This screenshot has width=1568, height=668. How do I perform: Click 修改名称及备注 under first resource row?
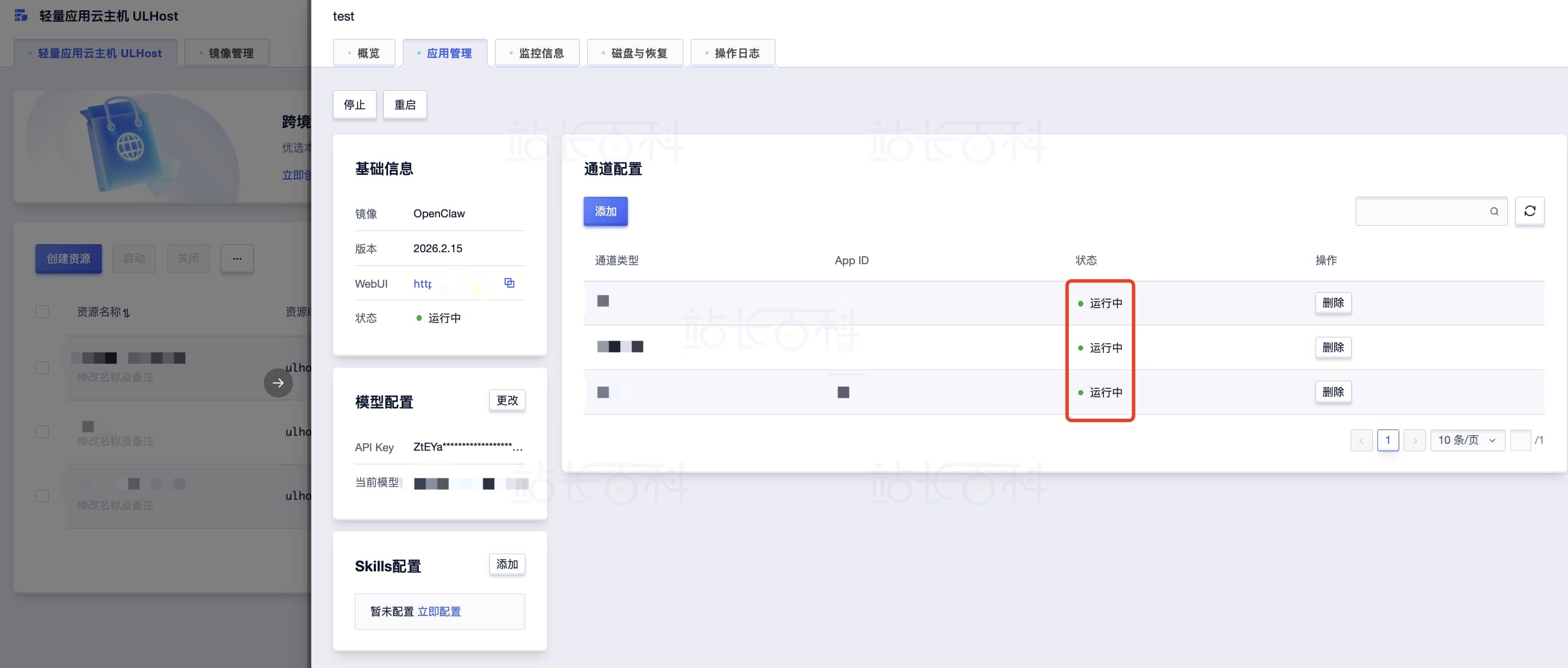point(115,377)
